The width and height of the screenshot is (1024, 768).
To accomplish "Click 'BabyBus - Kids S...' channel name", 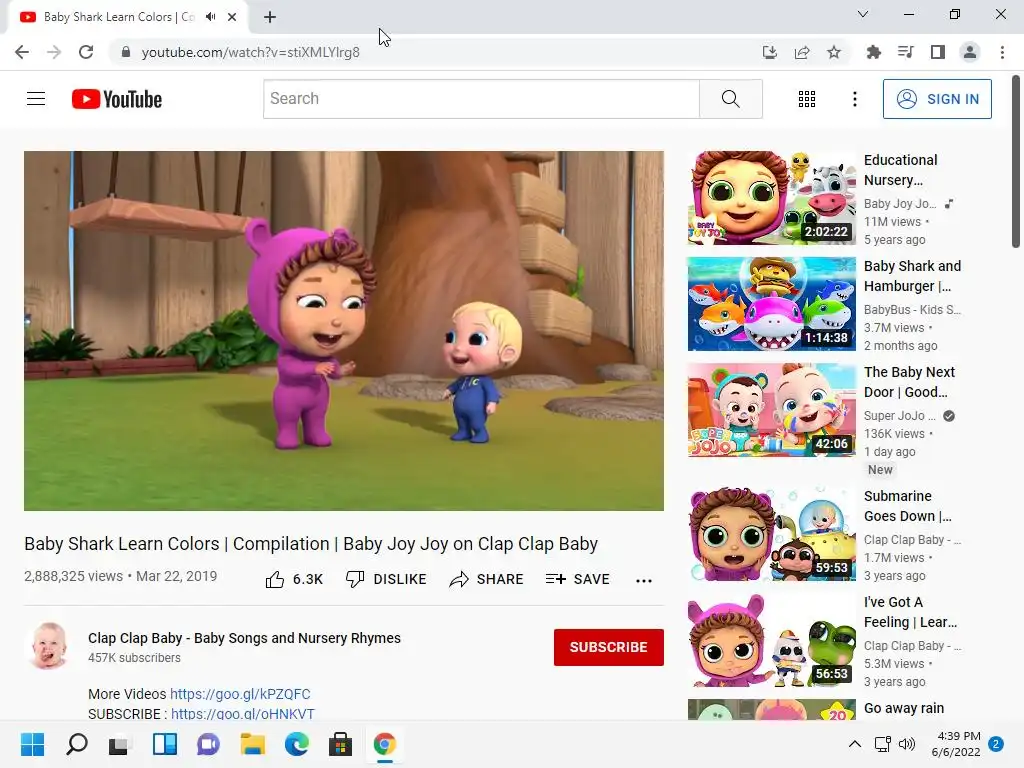I will (x=912, y=310).
